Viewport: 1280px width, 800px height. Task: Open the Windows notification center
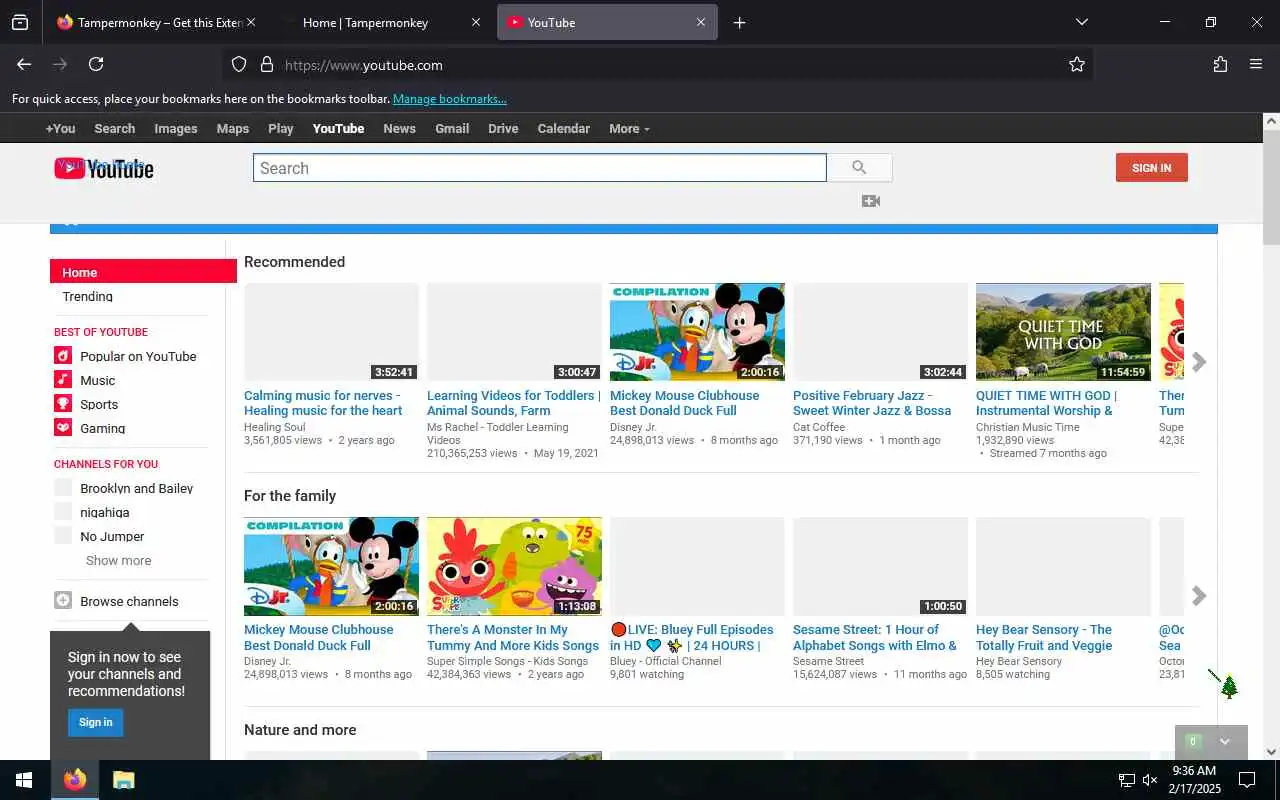tap(1247, 780)
